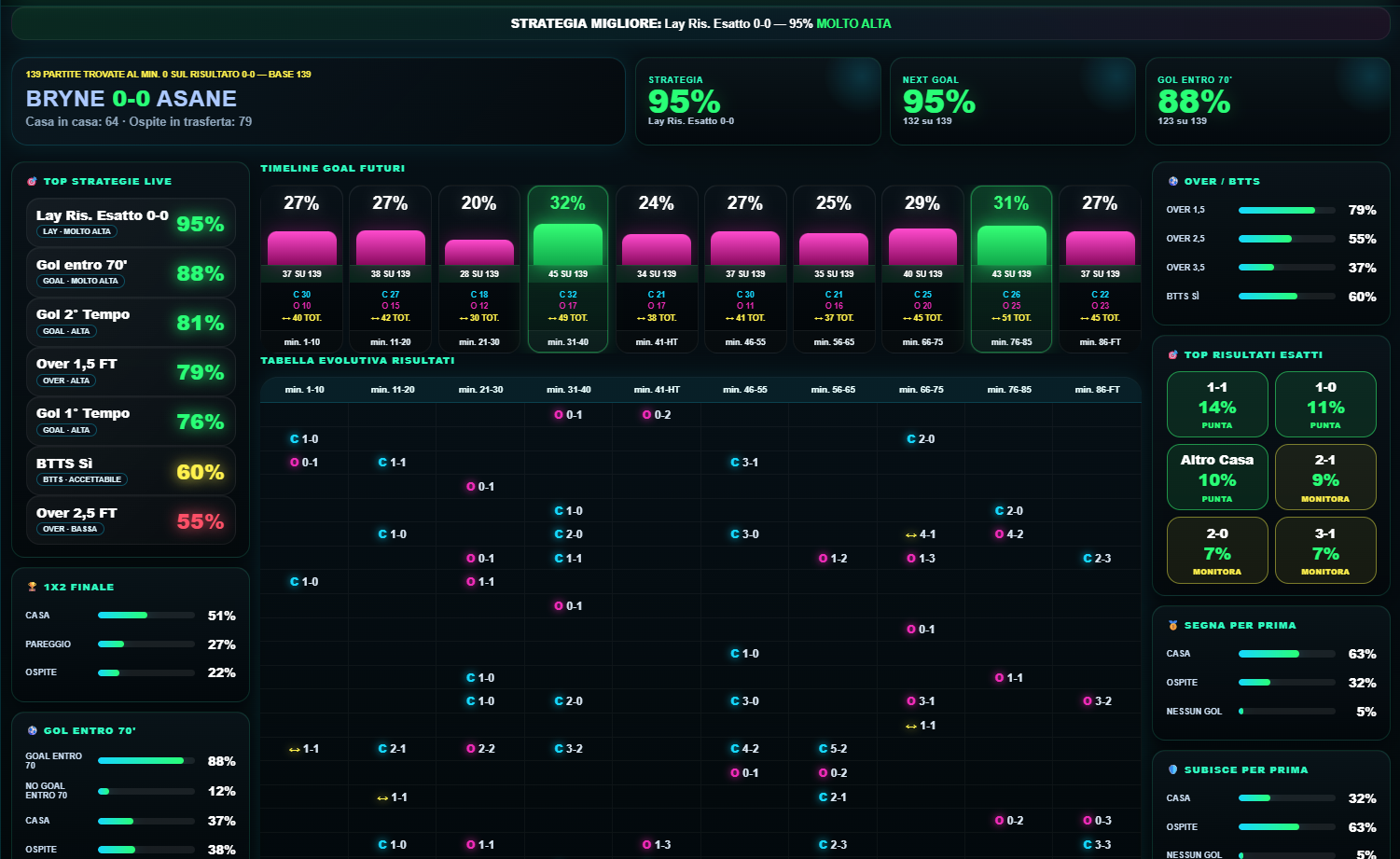Viewport: 1400px width, 859px height.
Task: Click the Nessun Gol 5% bar in Segna Per Prima
Action: 1286,712
